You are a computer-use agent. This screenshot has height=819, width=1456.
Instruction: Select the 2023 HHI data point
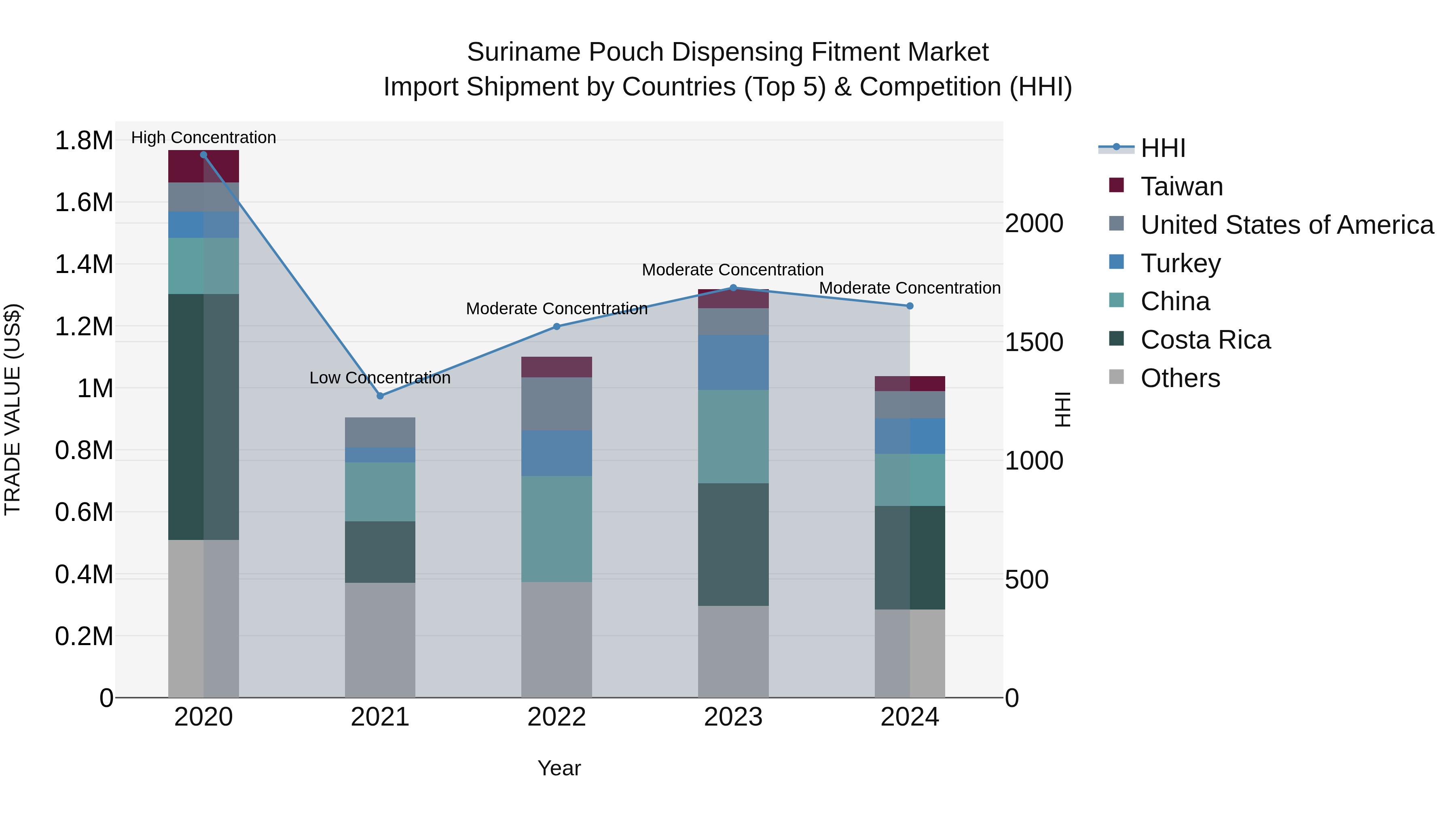733,288
